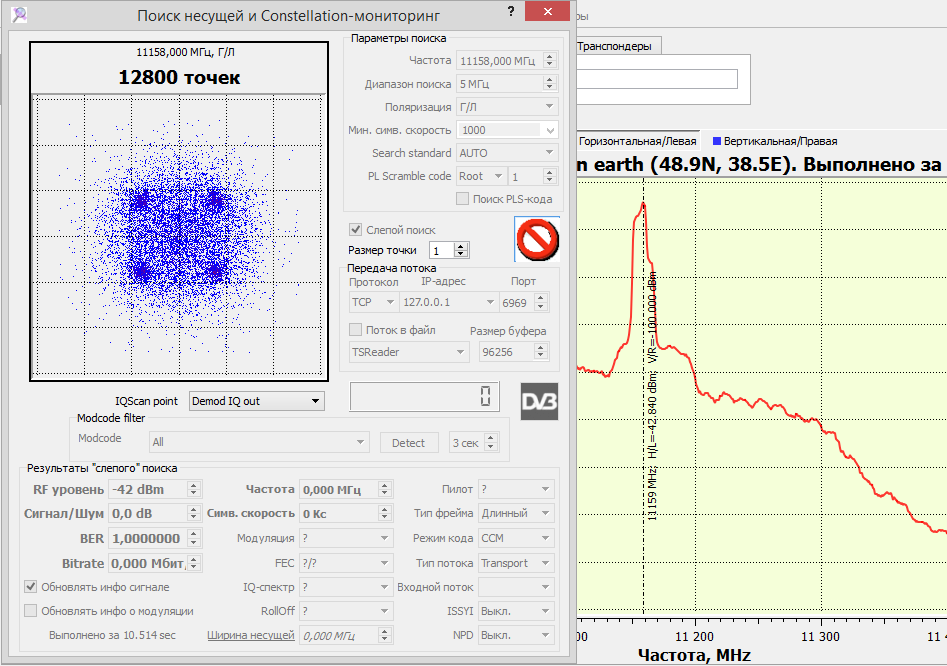Click the counter display showing 0
The width and height of the screenshot is (947, 666).
point(425,397)
